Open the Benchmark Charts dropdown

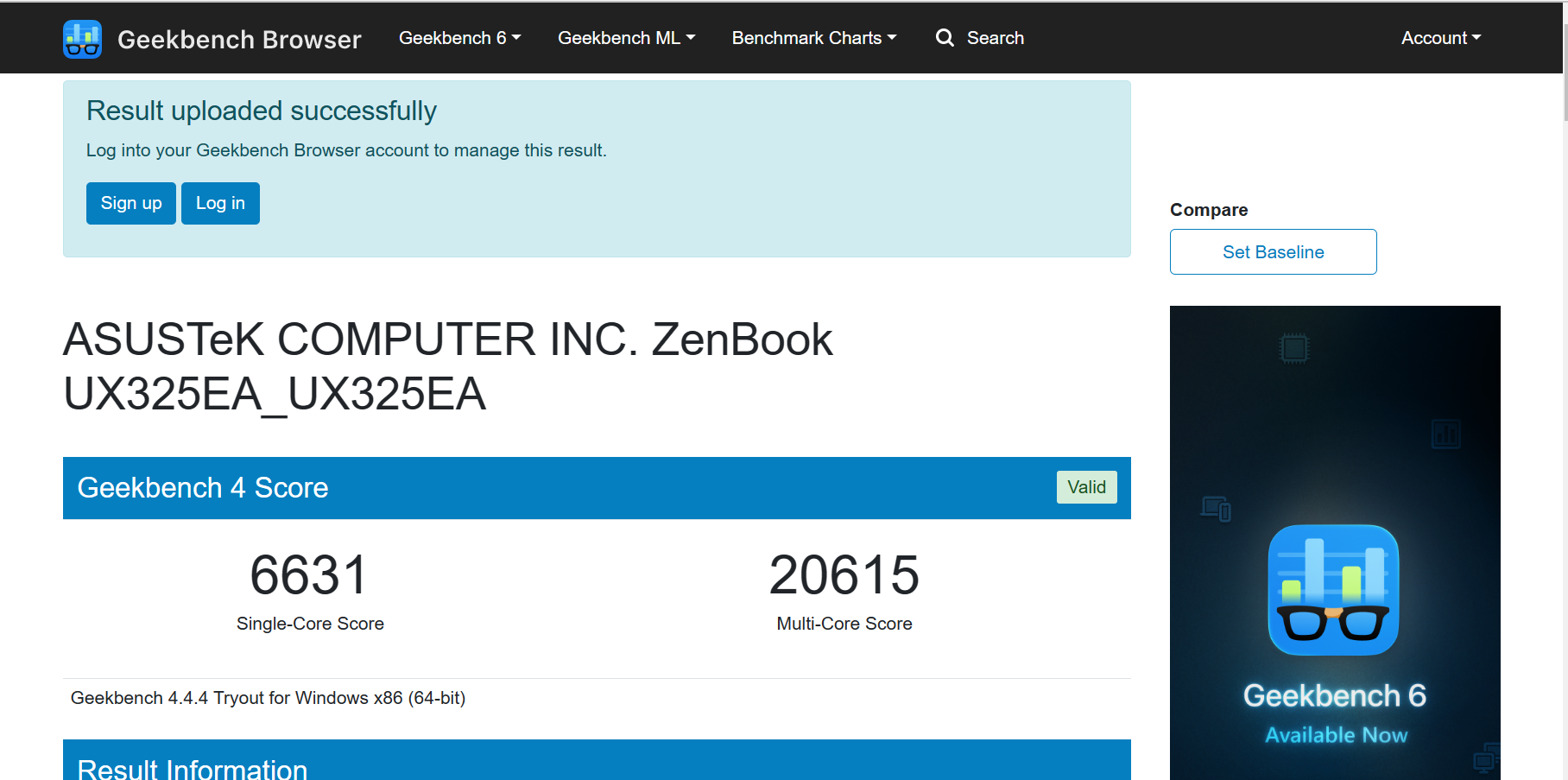point(814,38)
